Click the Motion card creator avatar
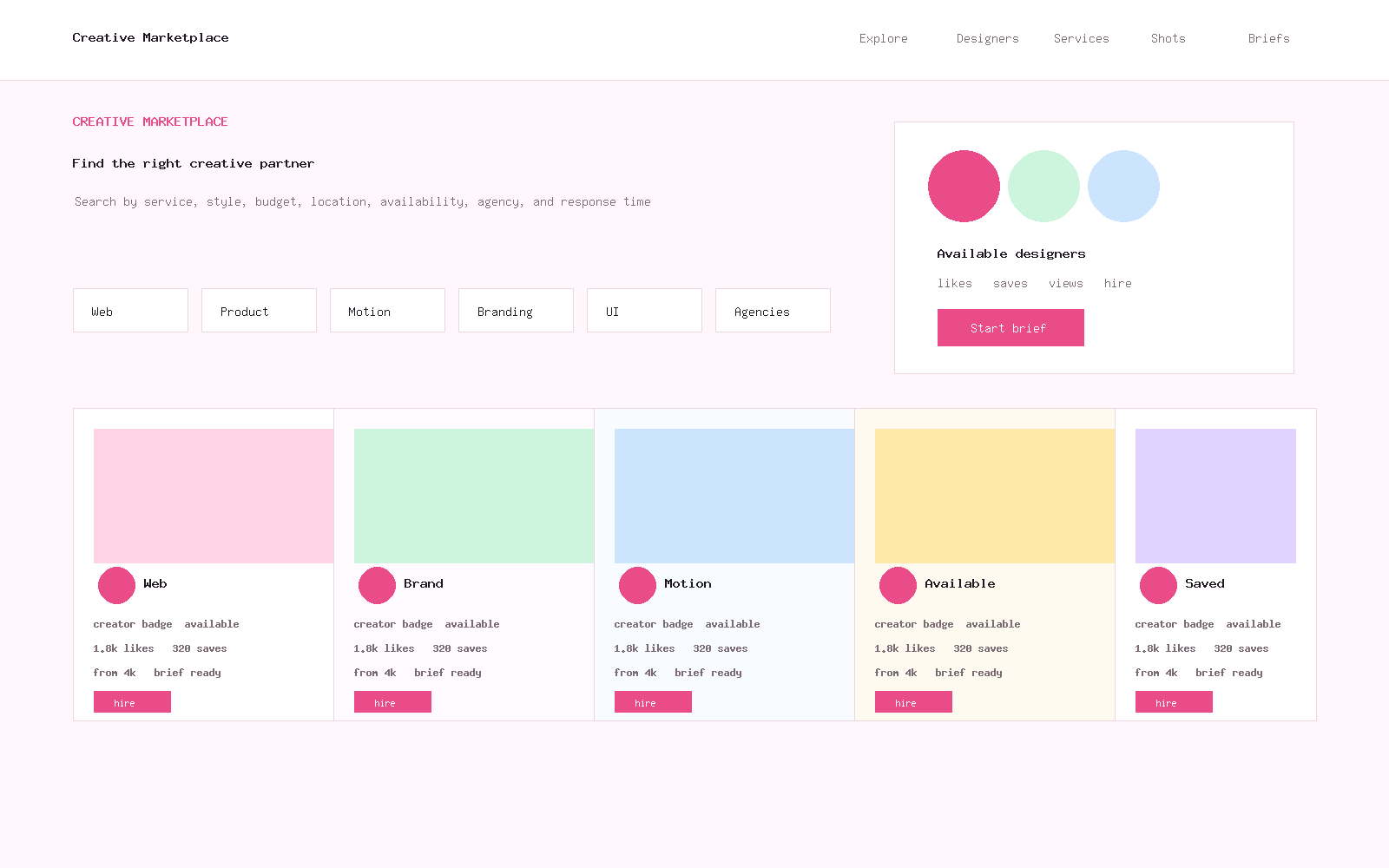The image size is (1389, 868). coord(637,585)
